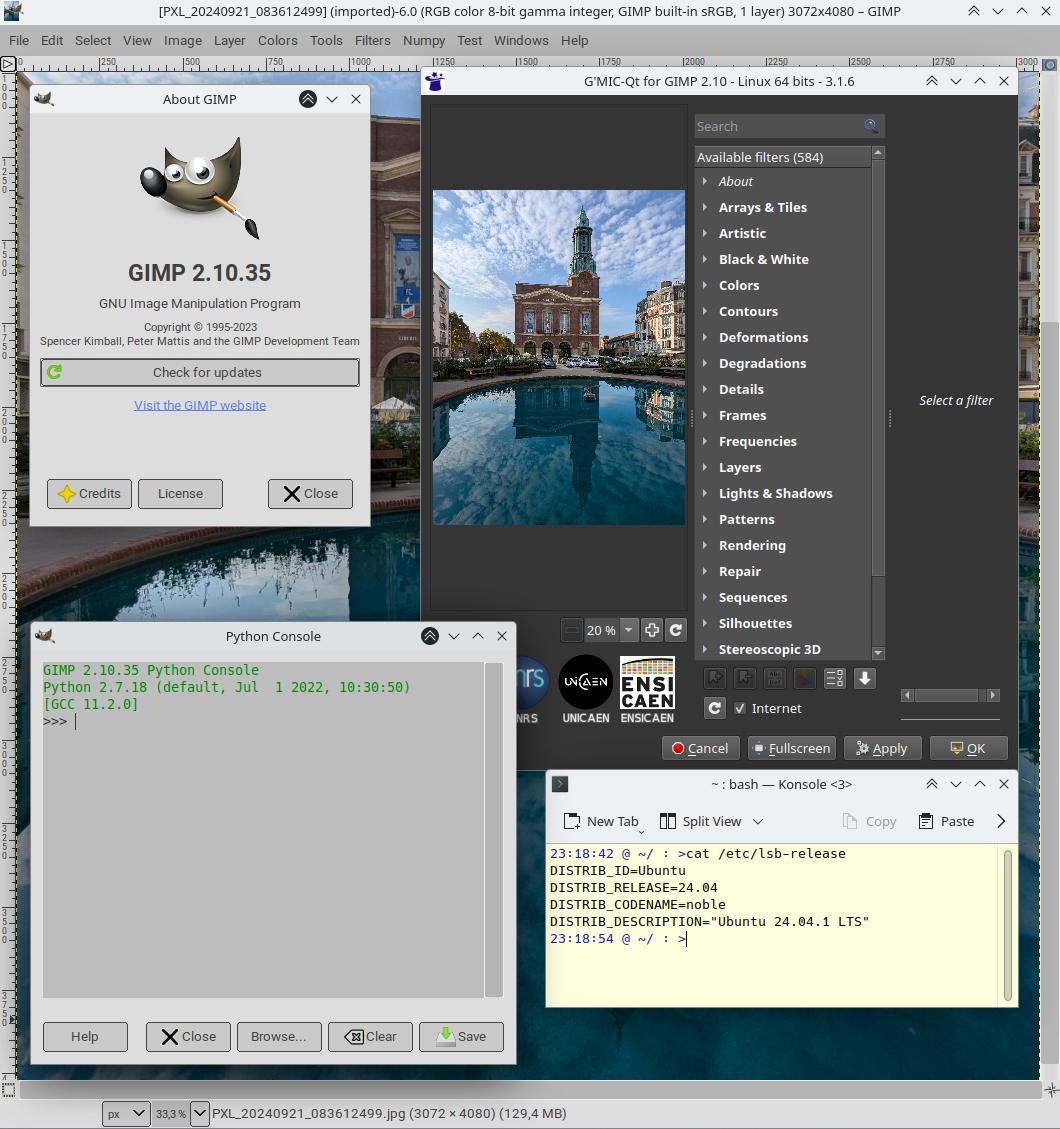Uncheck the Internet checkbox
The height and width of the screenshot is (1129, 1060).
click(x=740, y=708)
